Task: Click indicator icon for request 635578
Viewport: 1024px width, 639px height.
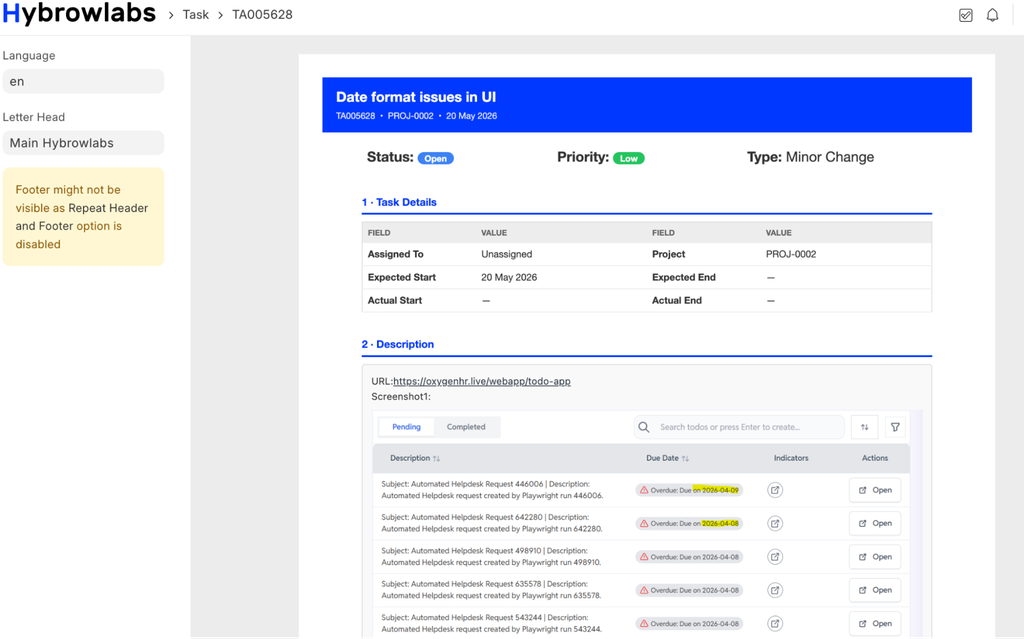Action: click(775, 590)
